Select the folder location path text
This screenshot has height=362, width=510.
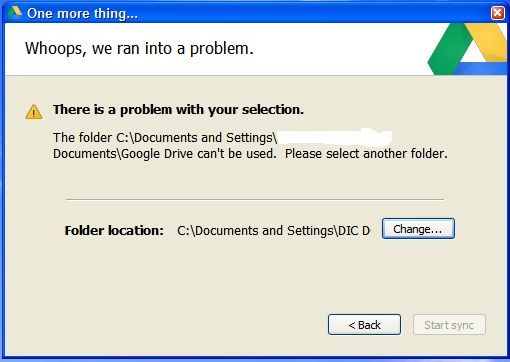(x=273, y=230)
